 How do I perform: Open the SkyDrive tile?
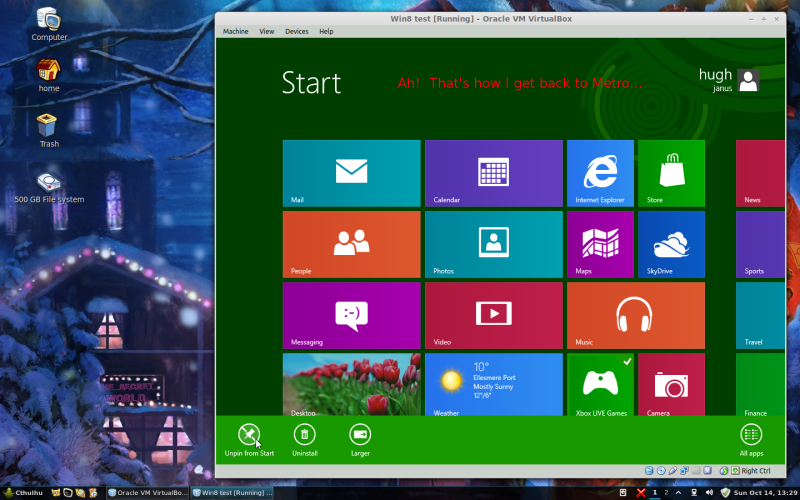671,244
